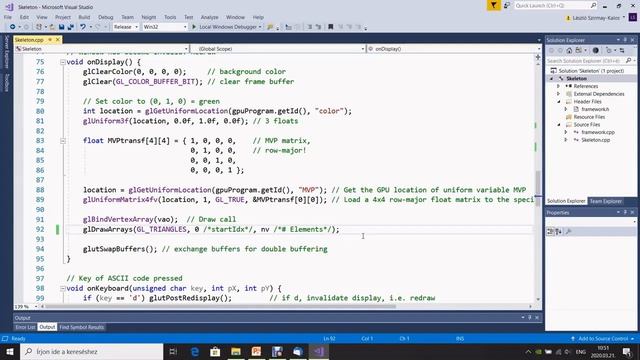Click the user account name button
Screen dimensions: 640x360
click(x=596, y=18)
